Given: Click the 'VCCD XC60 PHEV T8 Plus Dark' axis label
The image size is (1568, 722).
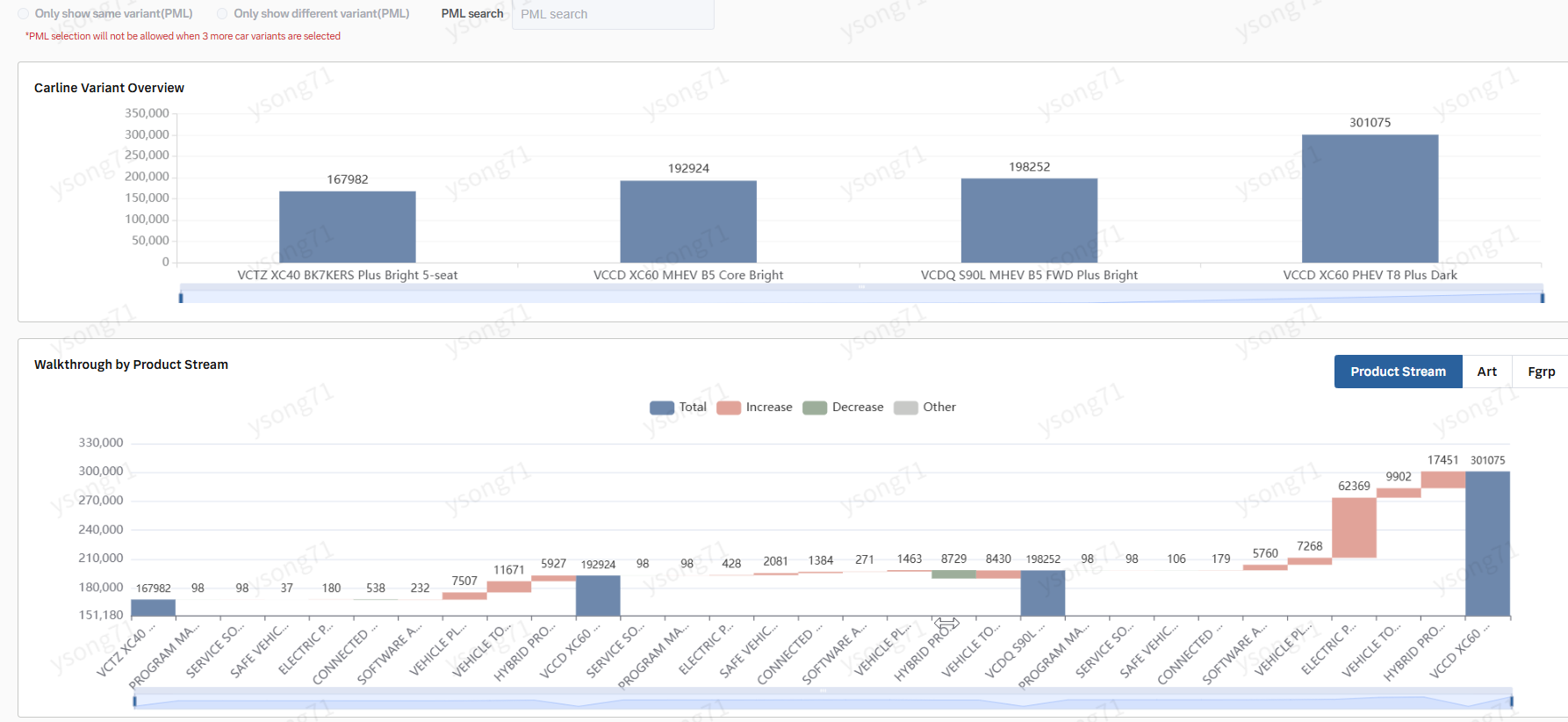Looking at the screenshot, I should [x=1370, y=275].
